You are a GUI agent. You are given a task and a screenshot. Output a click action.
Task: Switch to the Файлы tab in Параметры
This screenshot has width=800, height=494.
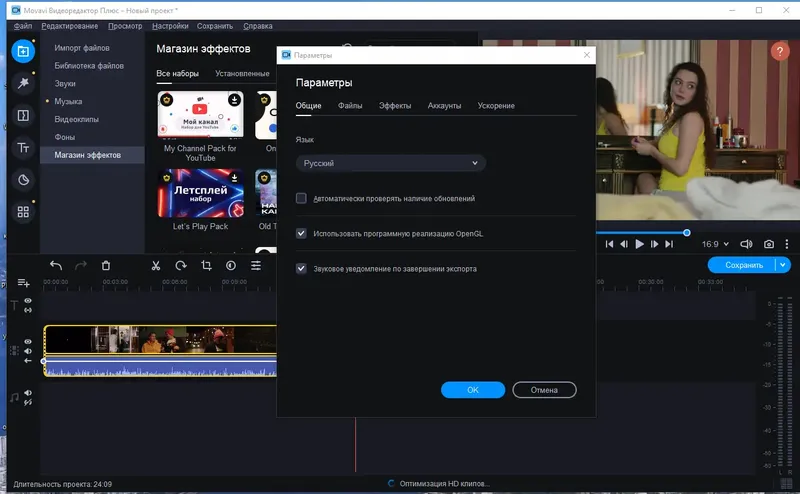coord(350,106)
